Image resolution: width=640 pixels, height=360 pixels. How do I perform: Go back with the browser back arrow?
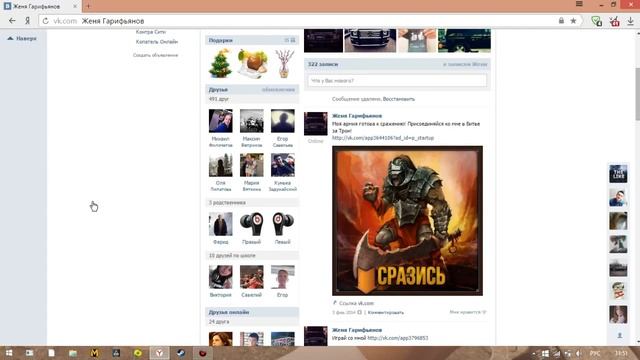coord(12,21)
